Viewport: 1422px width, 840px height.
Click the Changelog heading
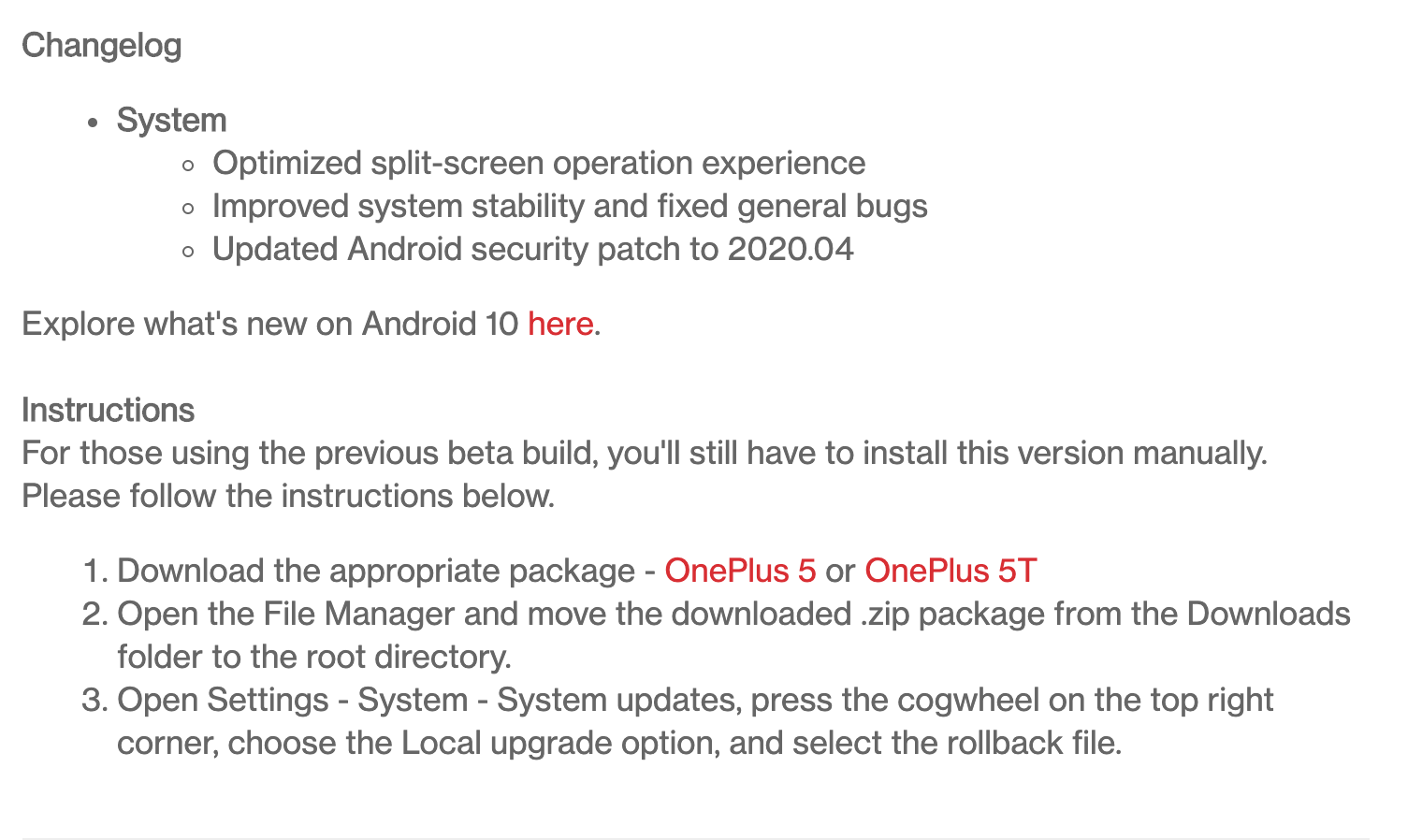tap(101, 45)
